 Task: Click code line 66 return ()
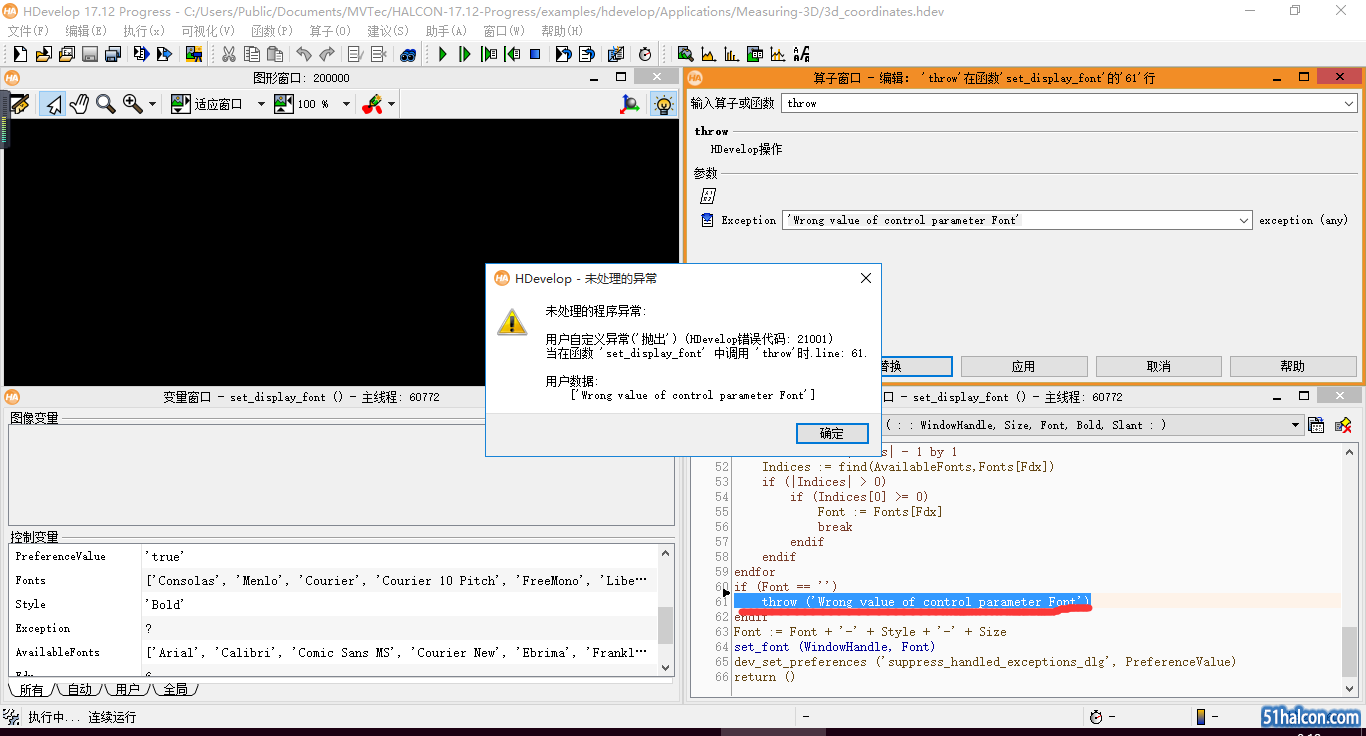[764, 677]
